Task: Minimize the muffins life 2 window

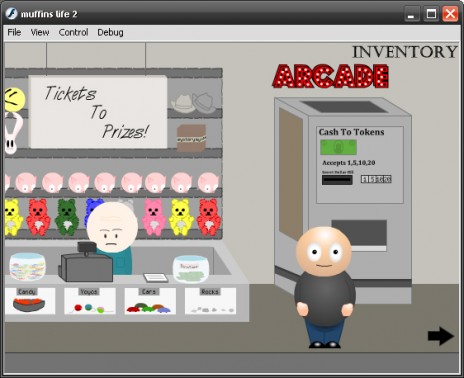Action: click(412, 14)
